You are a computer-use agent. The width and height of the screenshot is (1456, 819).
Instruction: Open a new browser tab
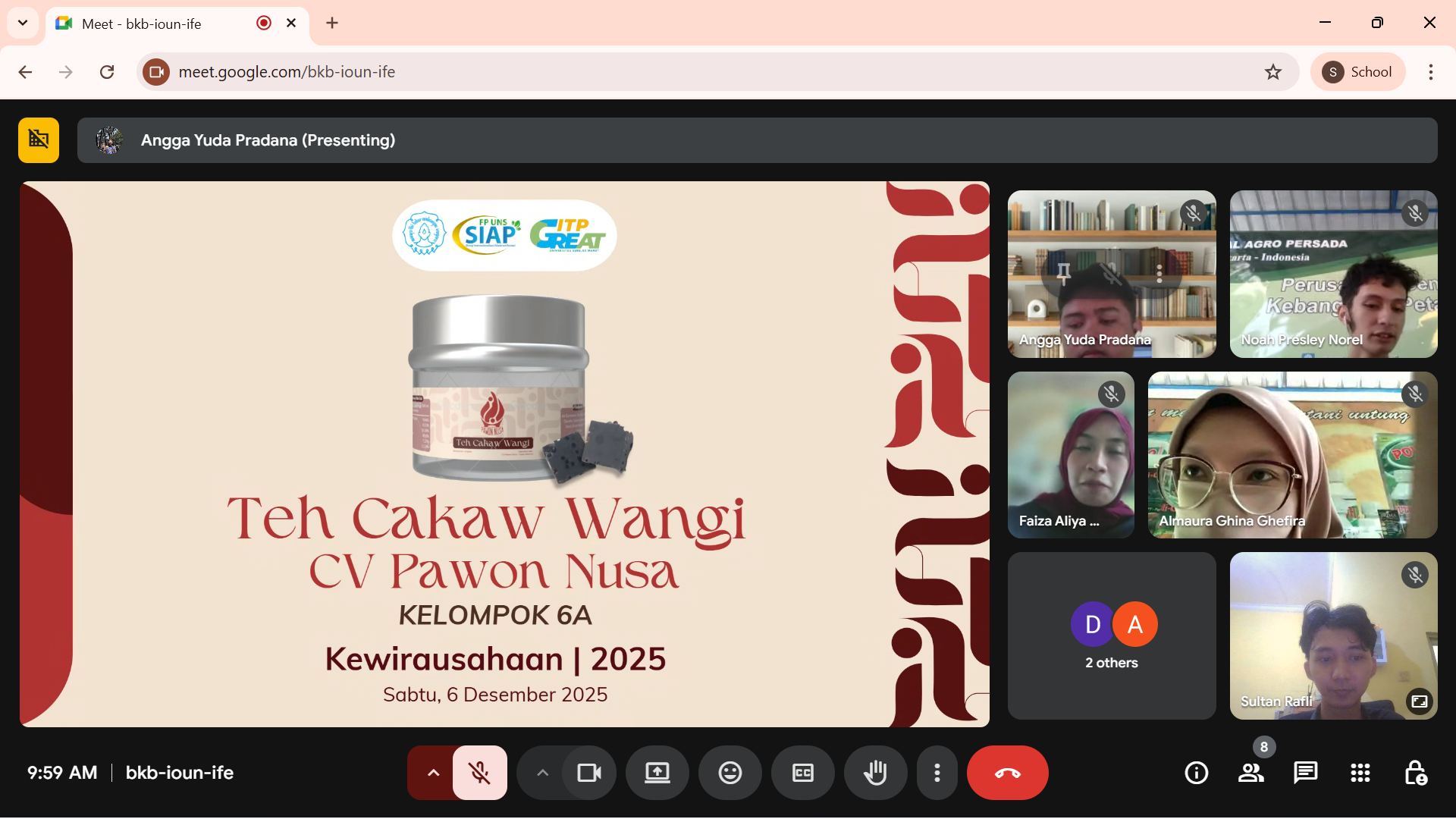click(332, 24)
